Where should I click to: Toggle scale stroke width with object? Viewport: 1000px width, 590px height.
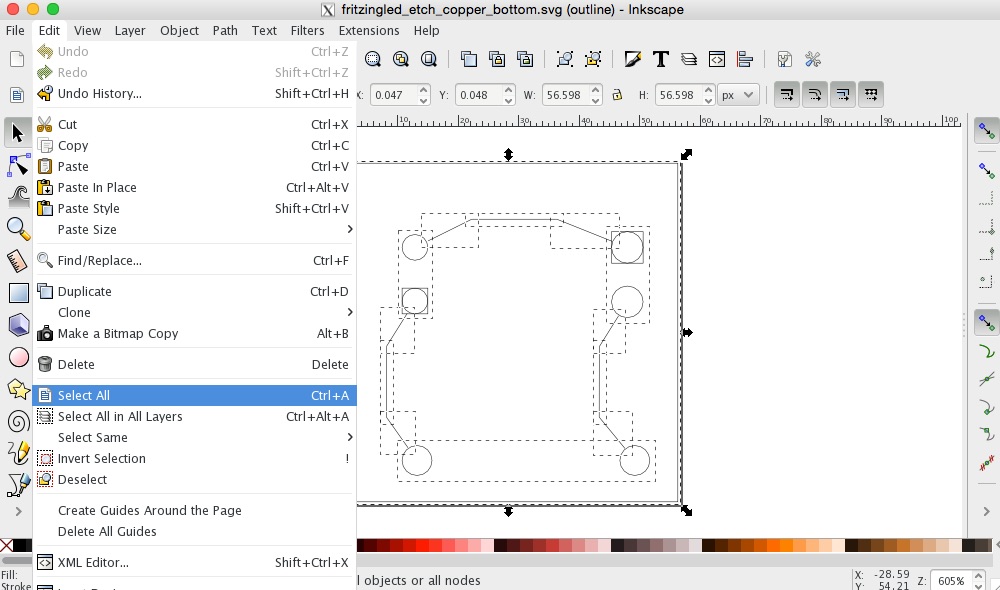click(x=787, y=95)
